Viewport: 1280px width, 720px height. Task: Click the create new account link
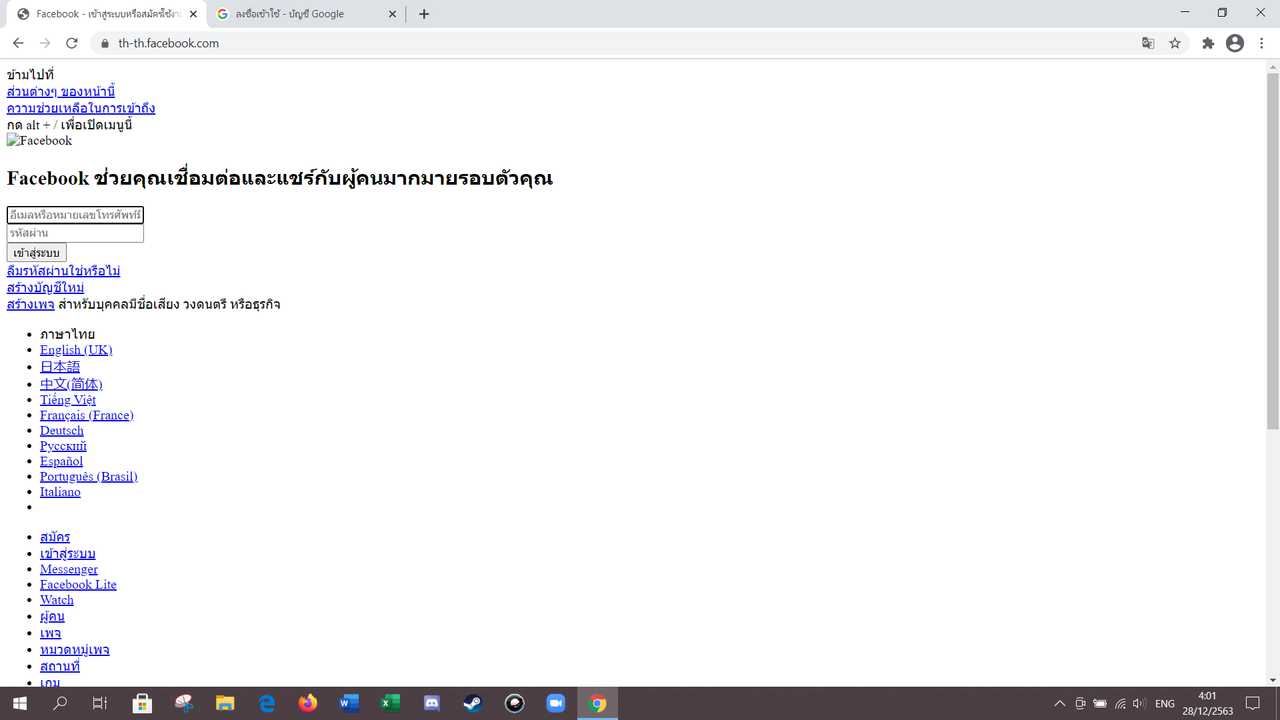pyautogui.click(x=45, y=287)
